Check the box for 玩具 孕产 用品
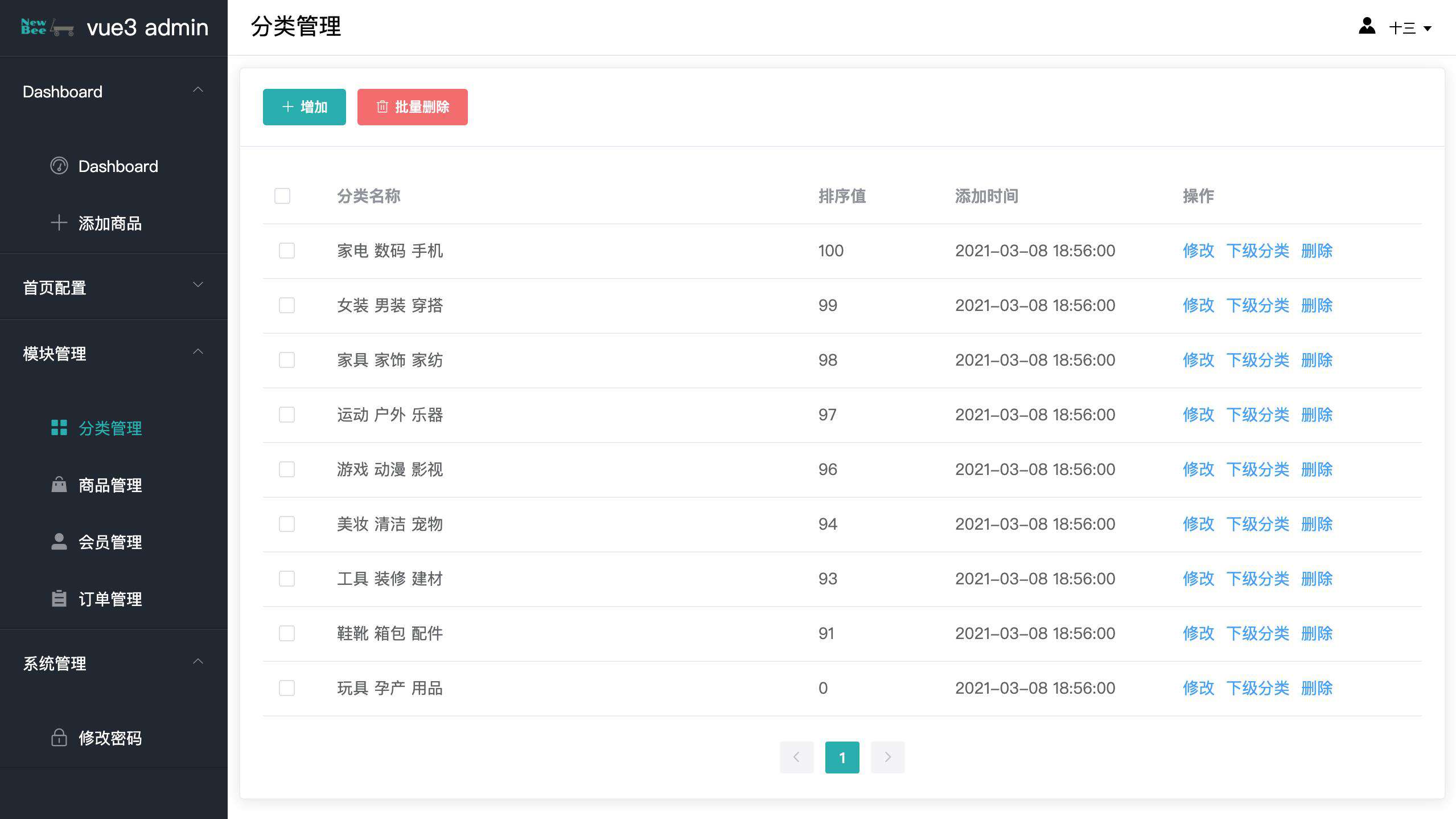This screenshot has width=1456, height=819. pos(287,688)
